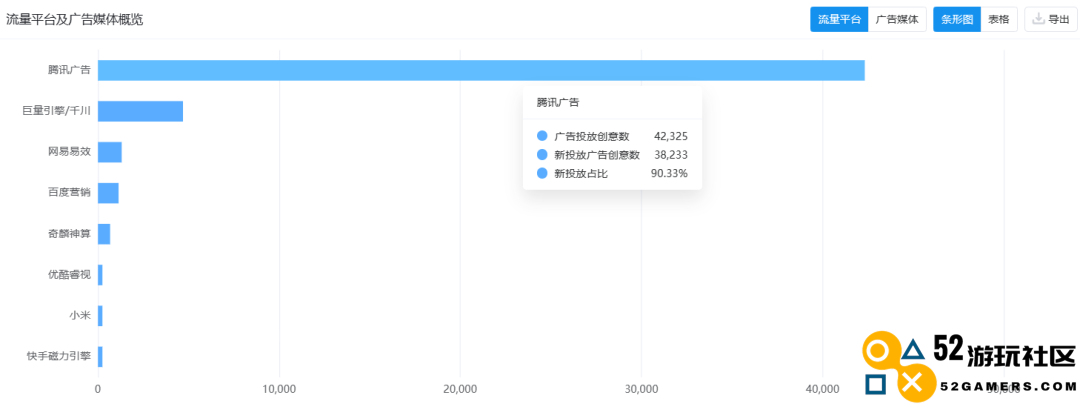Image resolution: width=1080 pixels, height=404 pixels.
Task: Click the 巨量引擎/千川 axis label
Action: 56,111
